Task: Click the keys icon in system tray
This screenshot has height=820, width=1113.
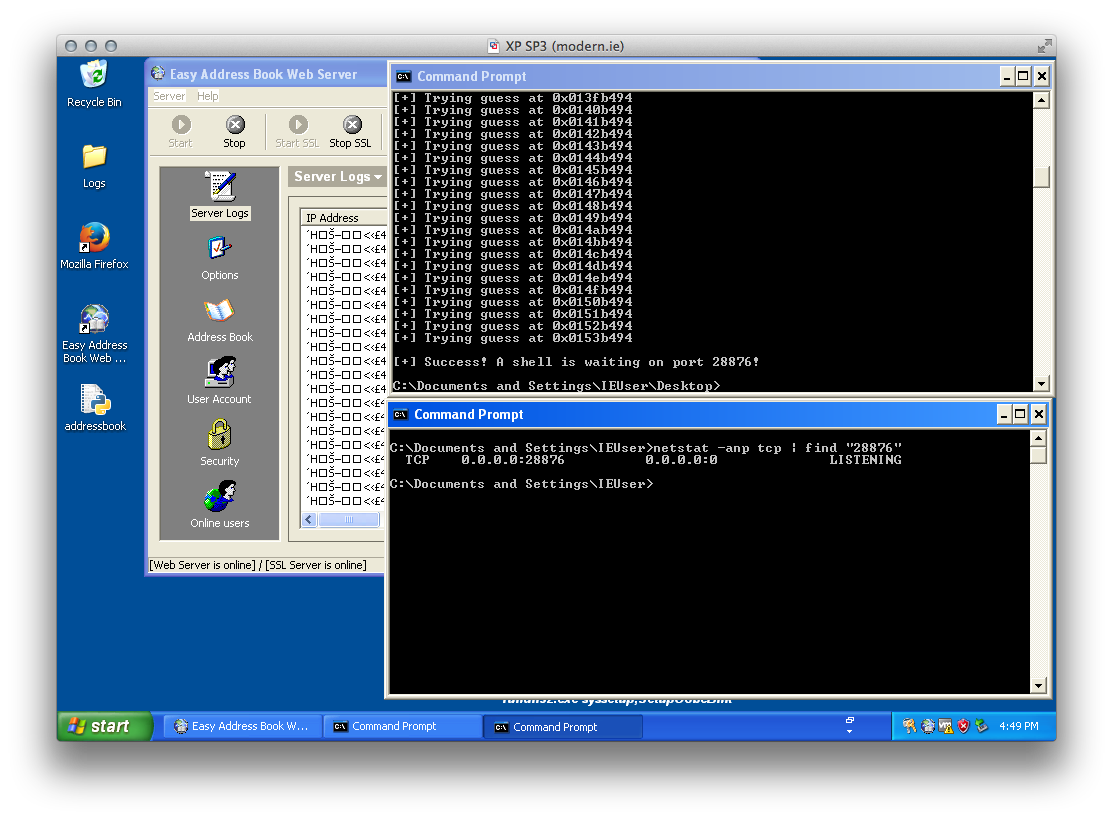Action: click(x=909, y=726)
